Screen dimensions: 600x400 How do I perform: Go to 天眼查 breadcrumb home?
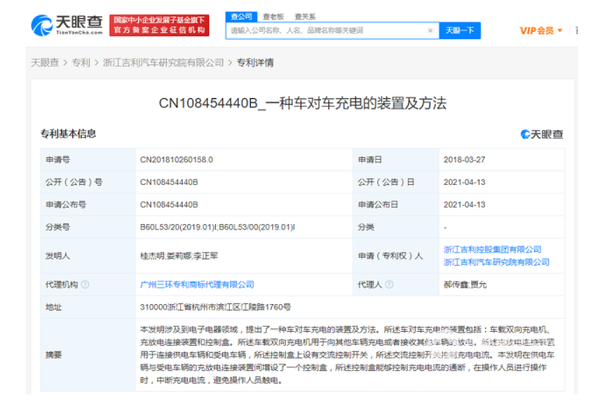[45, 62]
